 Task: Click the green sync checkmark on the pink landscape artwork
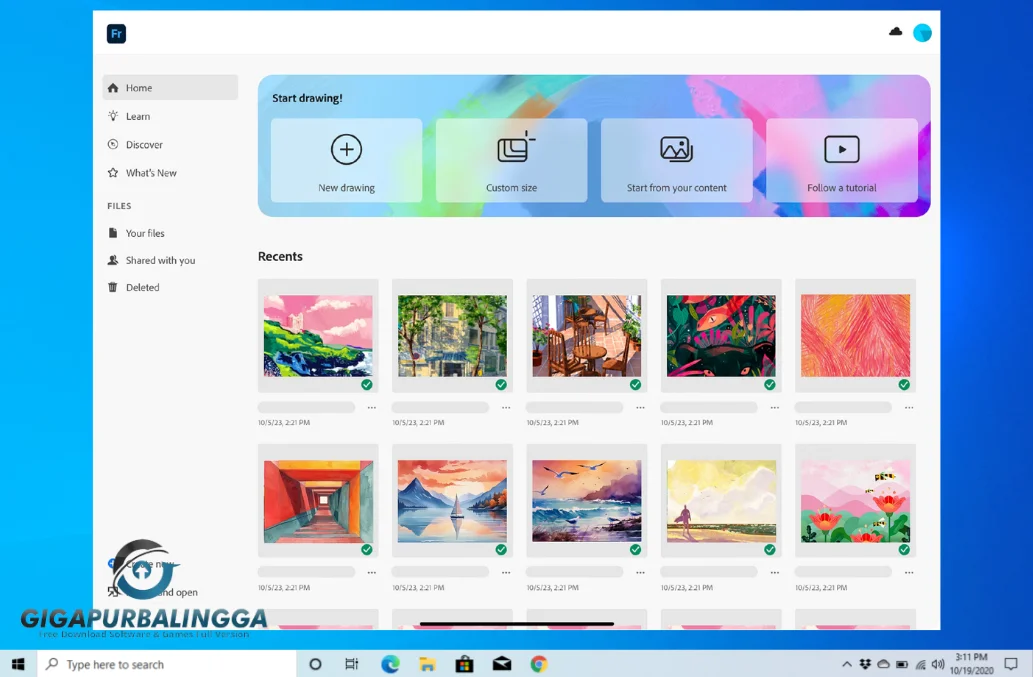point(366,384)
